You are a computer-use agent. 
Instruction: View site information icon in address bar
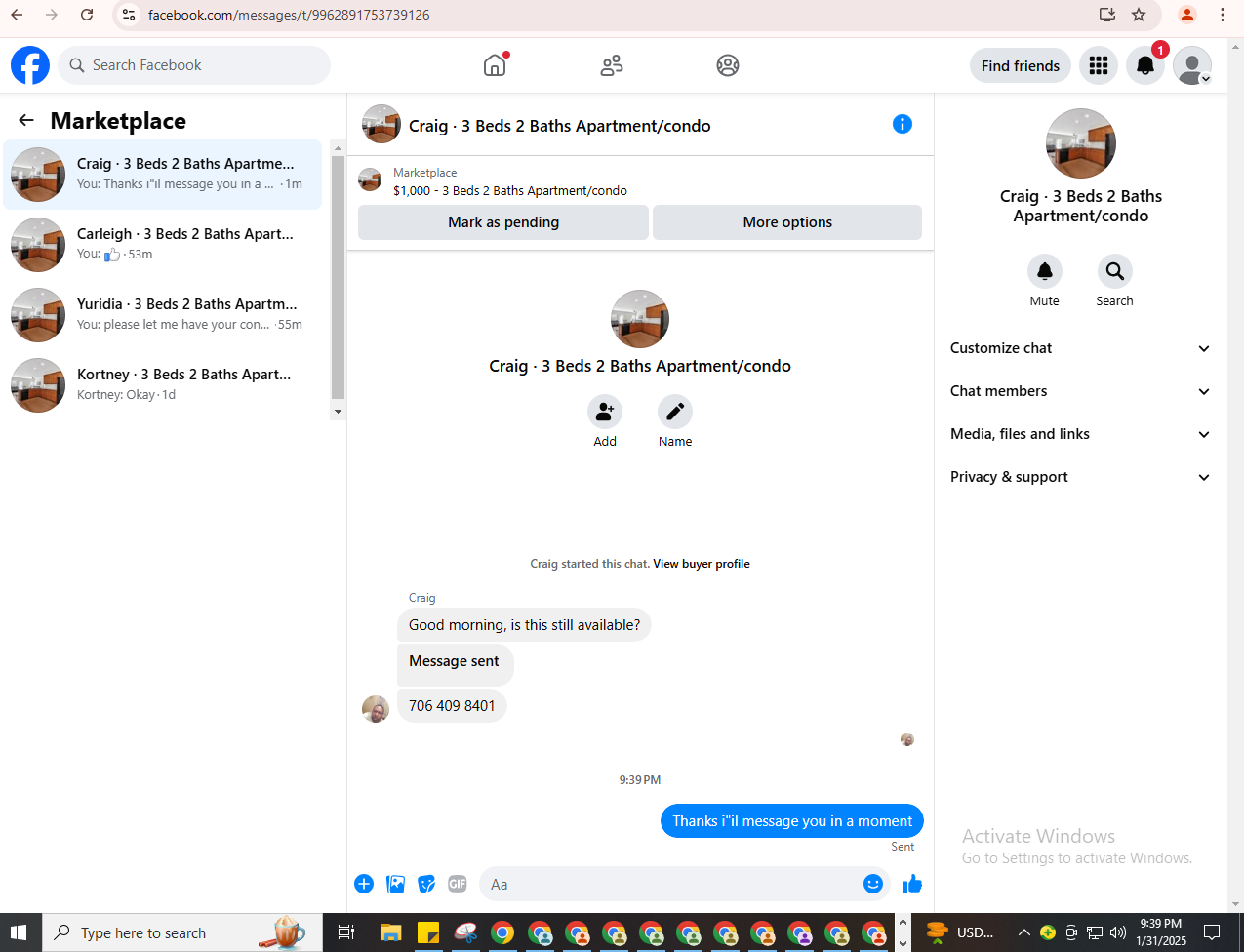(129, 15)
